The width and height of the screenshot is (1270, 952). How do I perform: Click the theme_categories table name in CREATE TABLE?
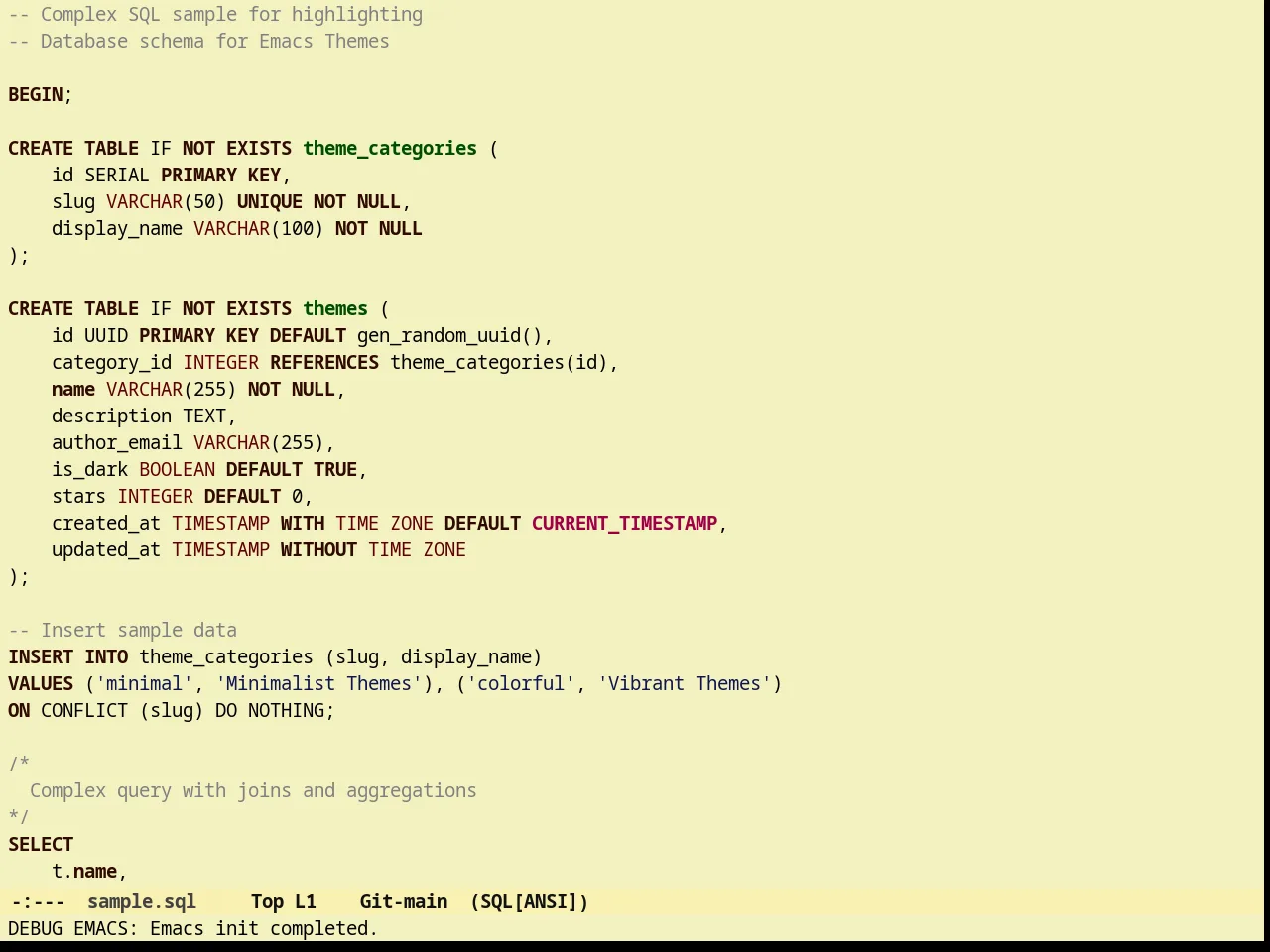click(390, 149)
